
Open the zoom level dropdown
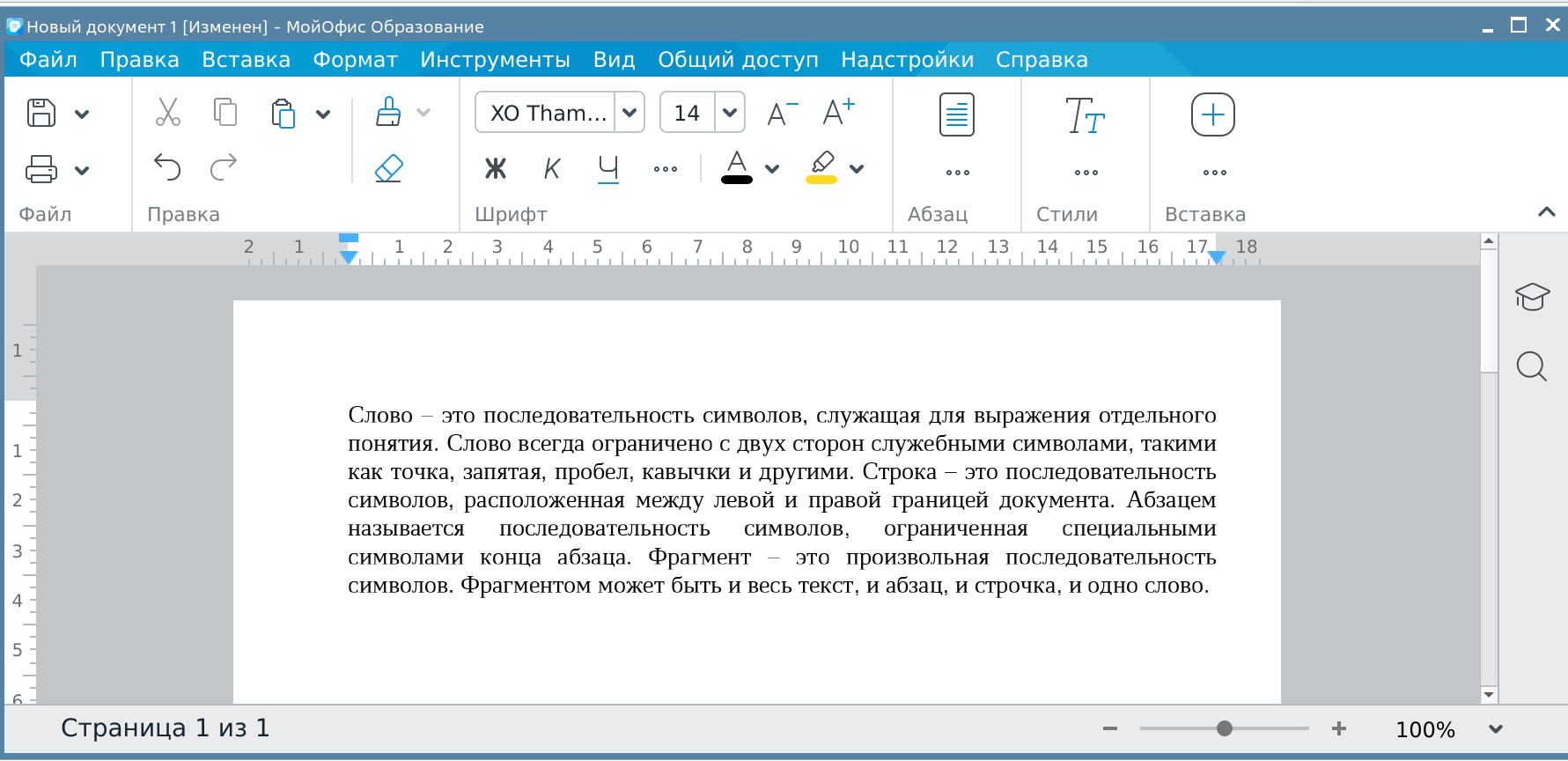1495,729
